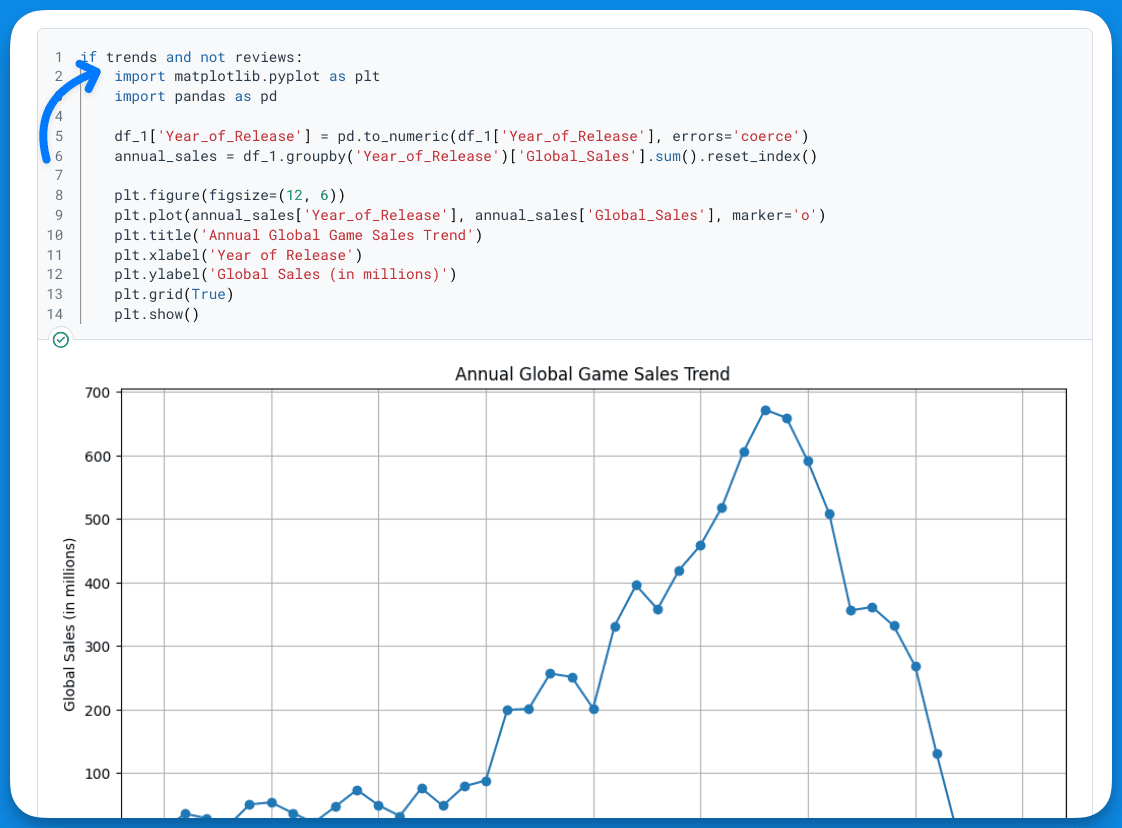Click the highest peak data point on chart
1122x828 pixels.
(766, 410)
